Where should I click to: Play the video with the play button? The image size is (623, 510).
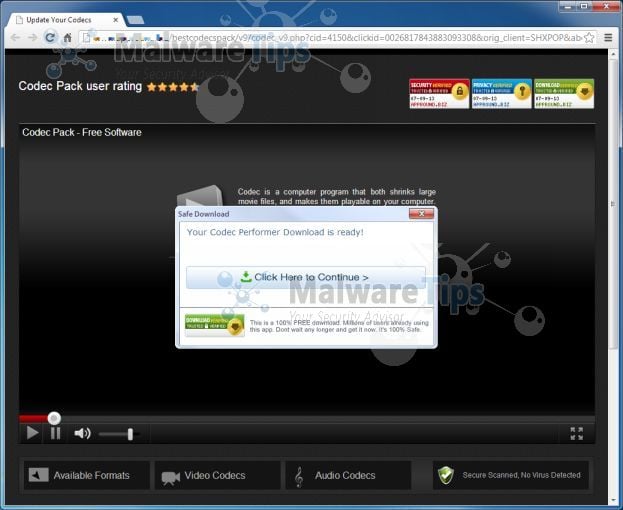pyautogui.click(x=32, y=433)
